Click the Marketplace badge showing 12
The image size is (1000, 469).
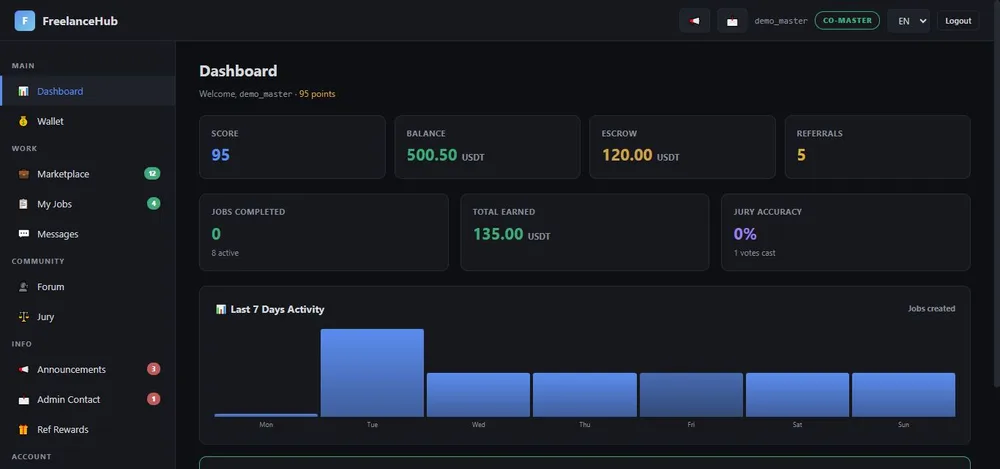(x=152, y=174)
